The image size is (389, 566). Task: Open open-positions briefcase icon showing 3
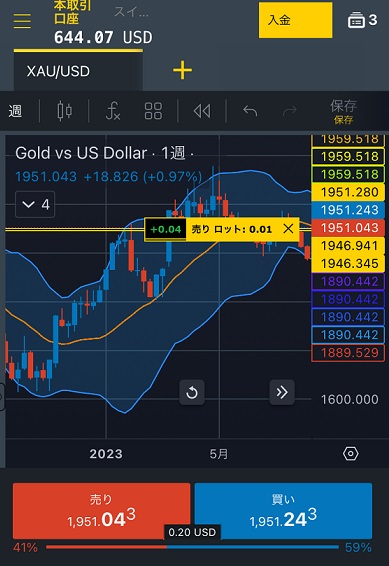[x=362, y=20]
